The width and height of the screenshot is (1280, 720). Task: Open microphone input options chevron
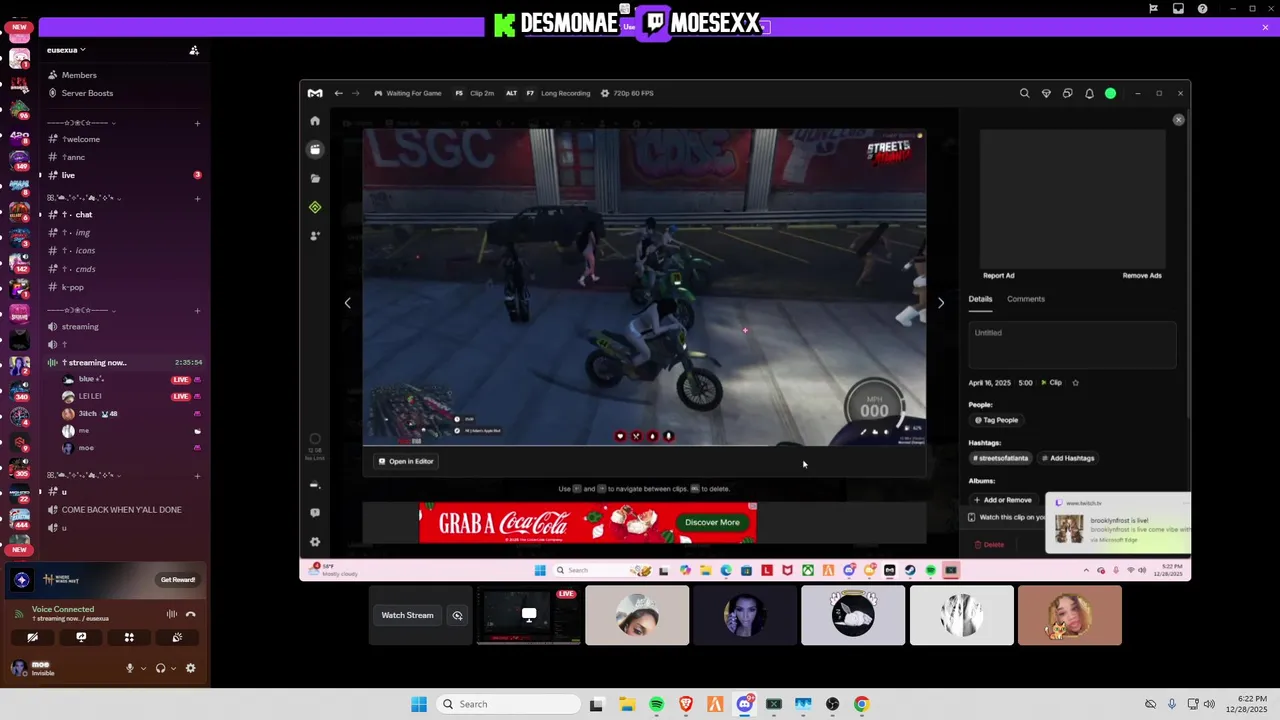(143, 668)
